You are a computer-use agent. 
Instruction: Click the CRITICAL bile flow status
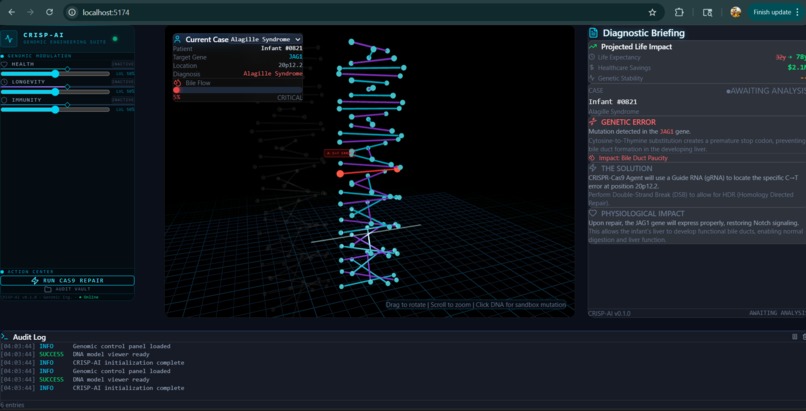(x=290, y=98)
